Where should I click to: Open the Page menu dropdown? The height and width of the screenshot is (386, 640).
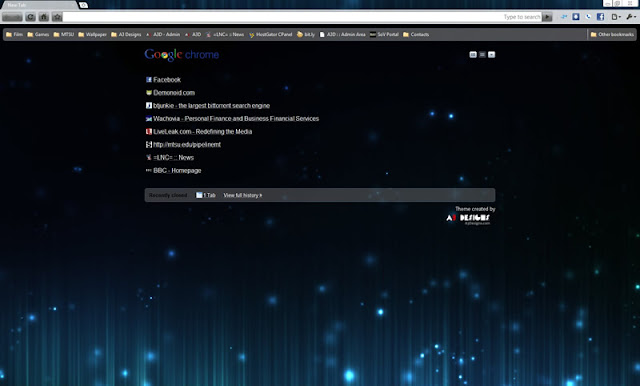click(616, 17)
